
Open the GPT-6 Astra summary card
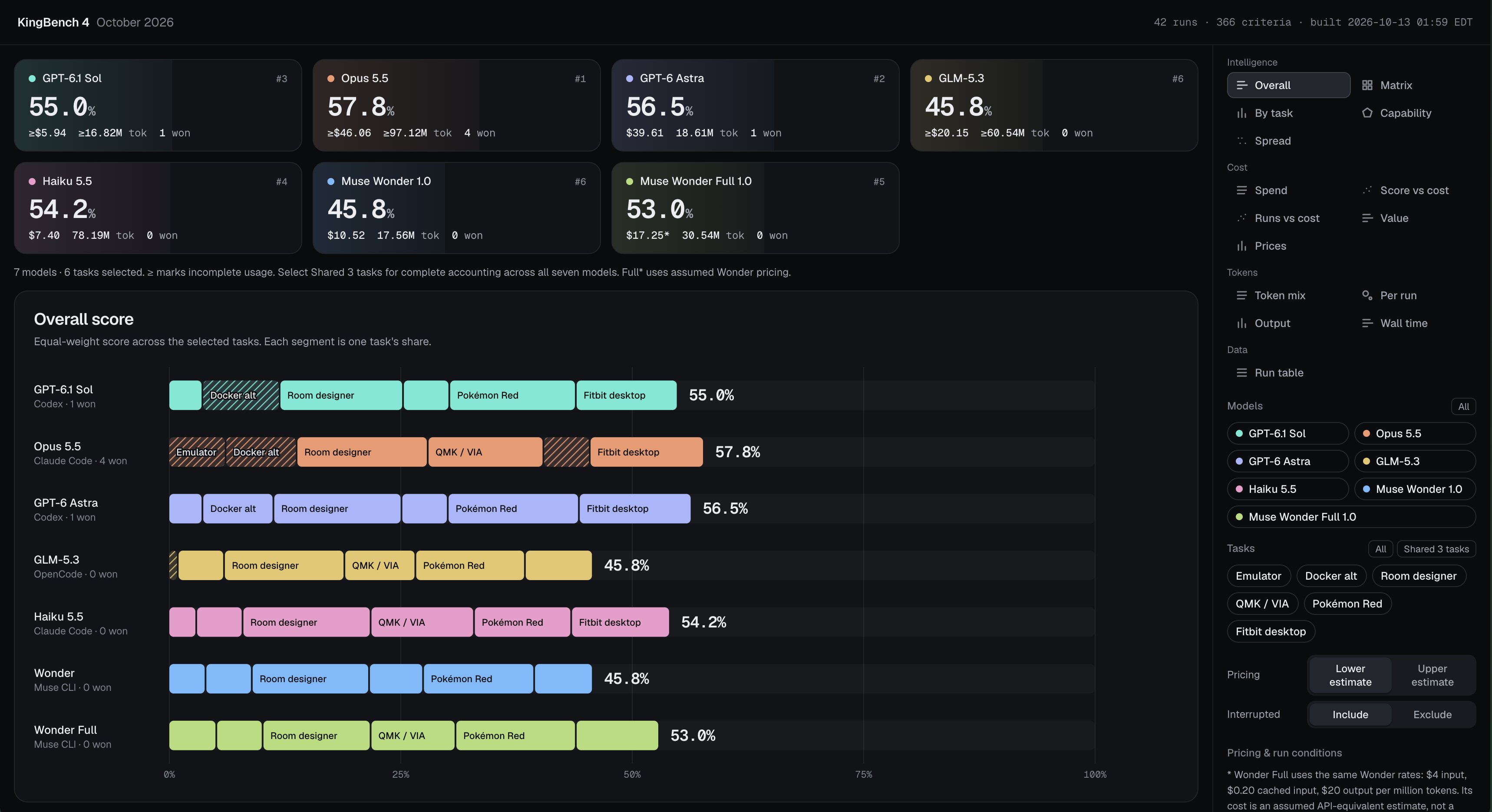click(755, 105)
